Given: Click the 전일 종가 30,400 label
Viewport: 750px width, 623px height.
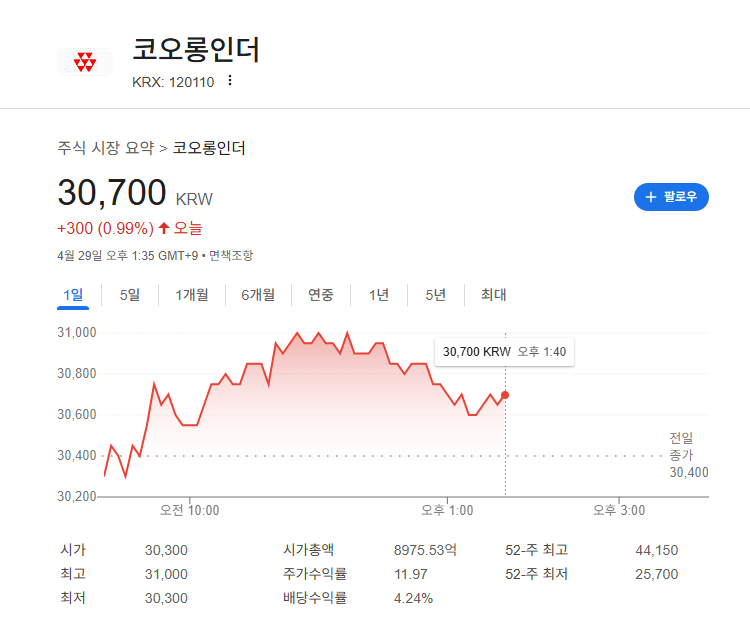Looking at the screenshot, I should point(689,455).
